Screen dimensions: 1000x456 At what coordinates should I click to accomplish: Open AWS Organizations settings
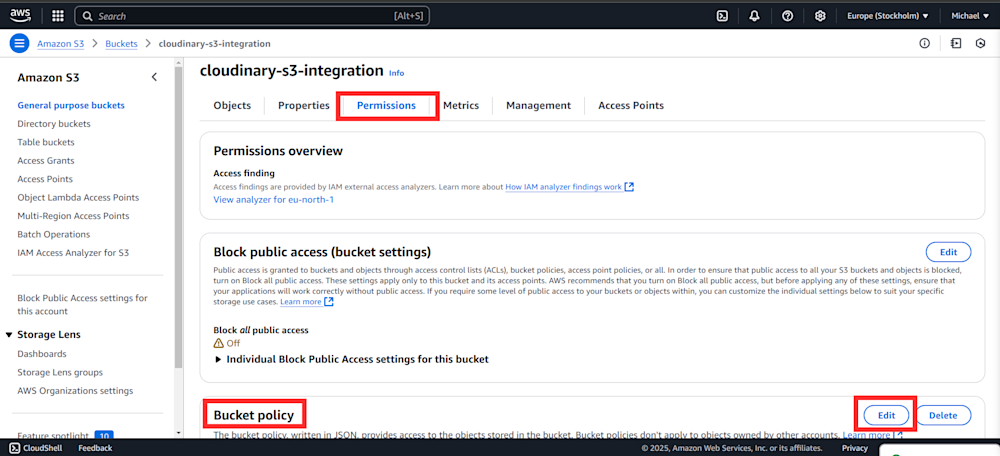[x=75, y=391]
